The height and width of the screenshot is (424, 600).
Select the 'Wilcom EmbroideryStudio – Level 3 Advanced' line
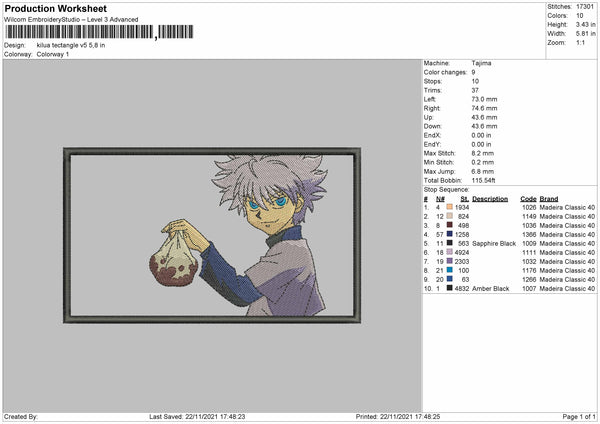pyautogui.click(x=71, y=20)
